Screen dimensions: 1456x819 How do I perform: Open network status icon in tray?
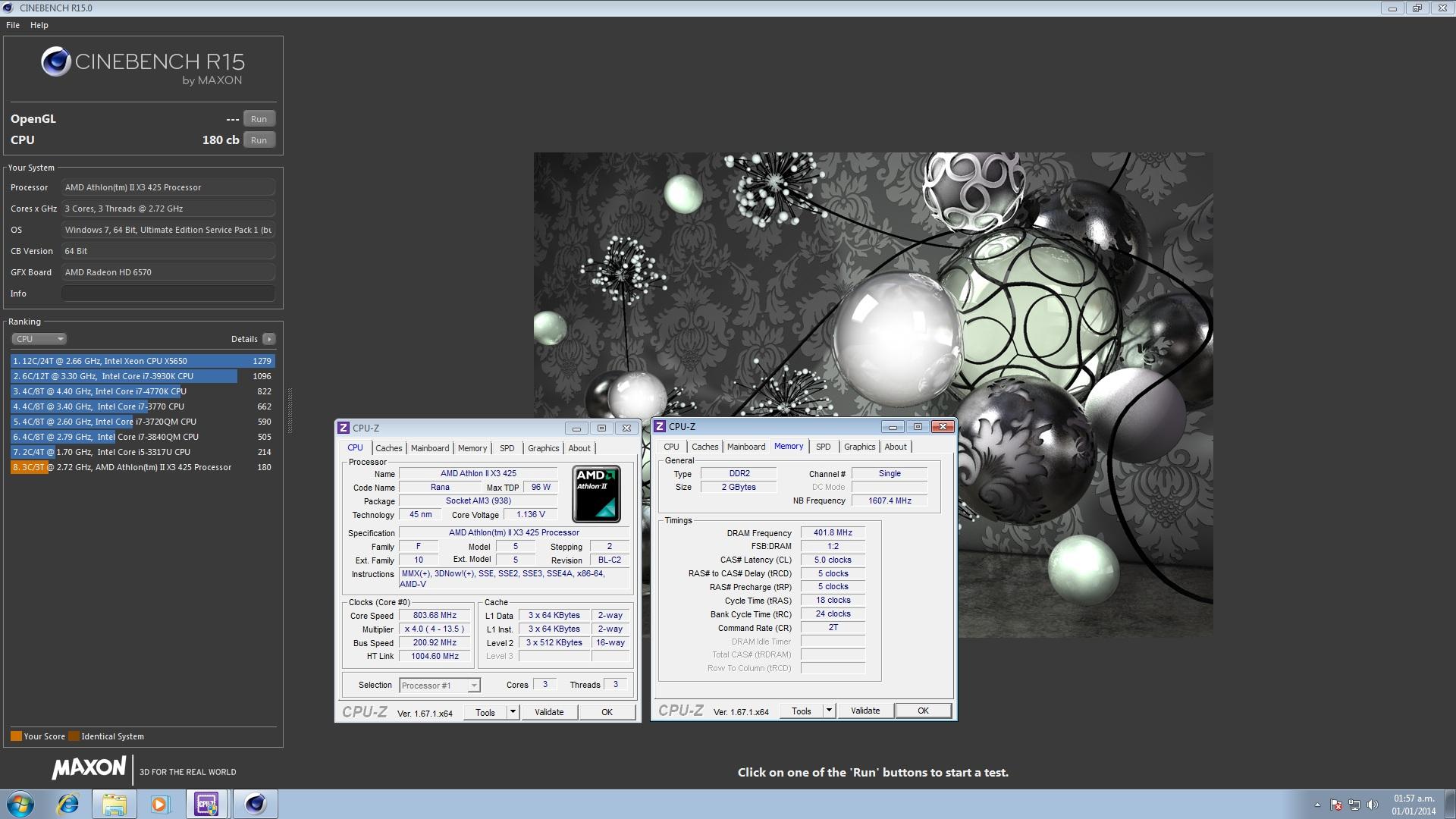[x=1354, y=805]
